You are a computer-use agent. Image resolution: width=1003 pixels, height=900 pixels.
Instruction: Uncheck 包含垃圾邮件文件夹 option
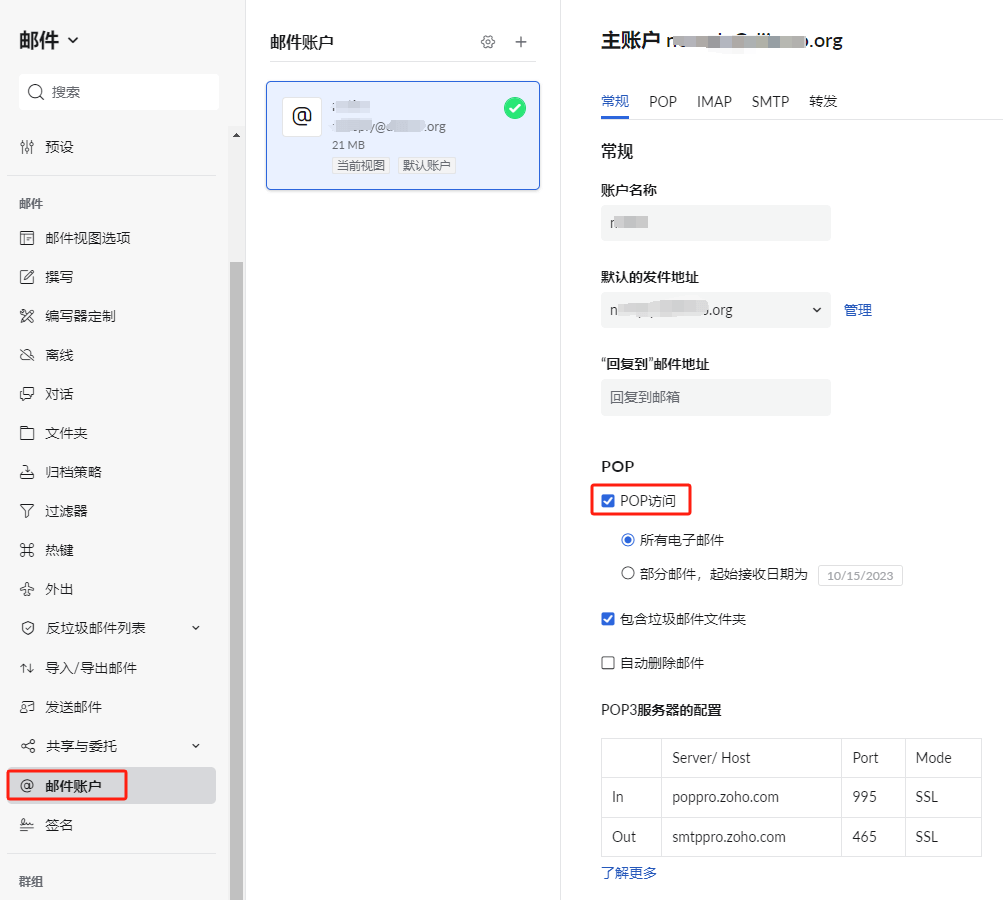(x=608, y=619)
